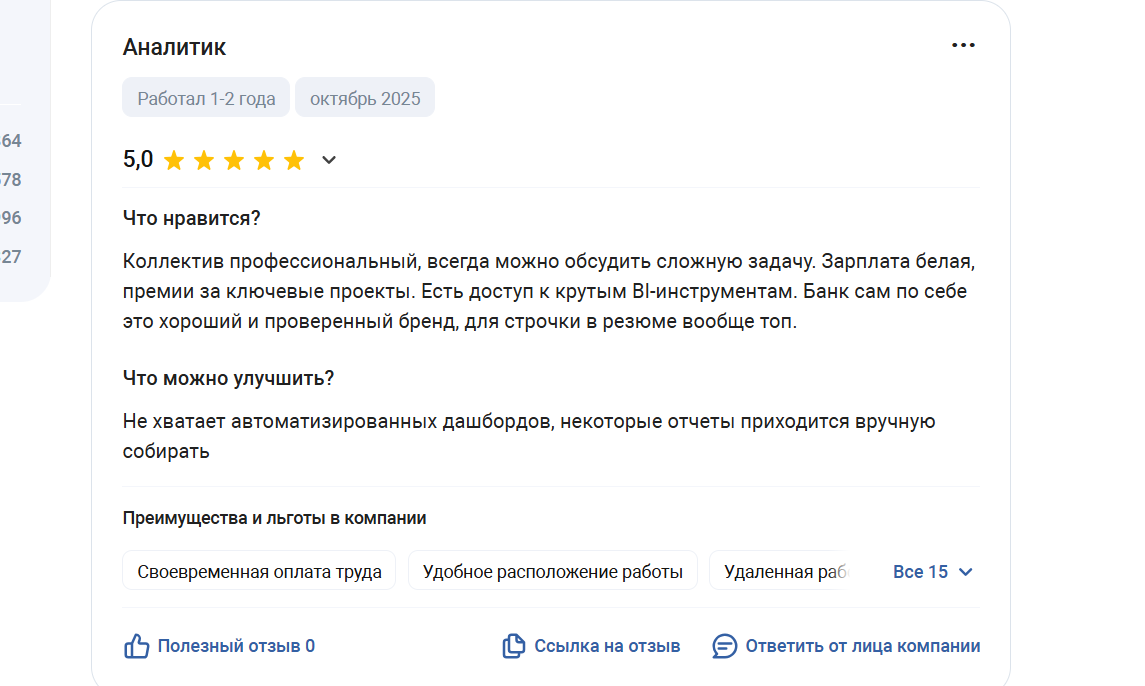1145x686 pixels.
Task: Click the third rating star
Action: click(234, 160)
